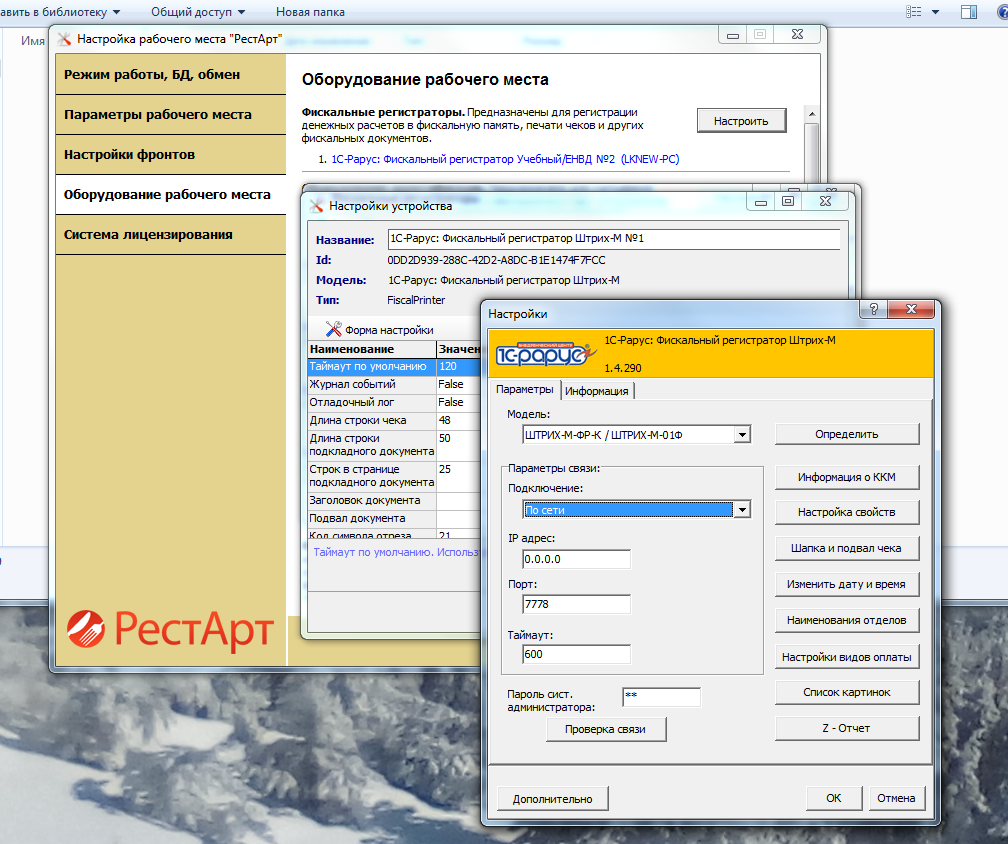Select Подвал документа row

(x=394, y=518)
